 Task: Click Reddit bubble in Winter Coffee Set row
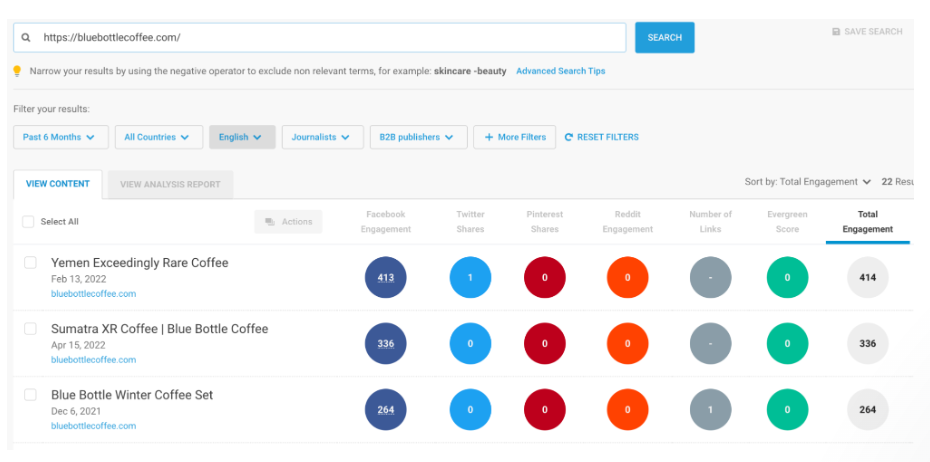pos(628,409)
